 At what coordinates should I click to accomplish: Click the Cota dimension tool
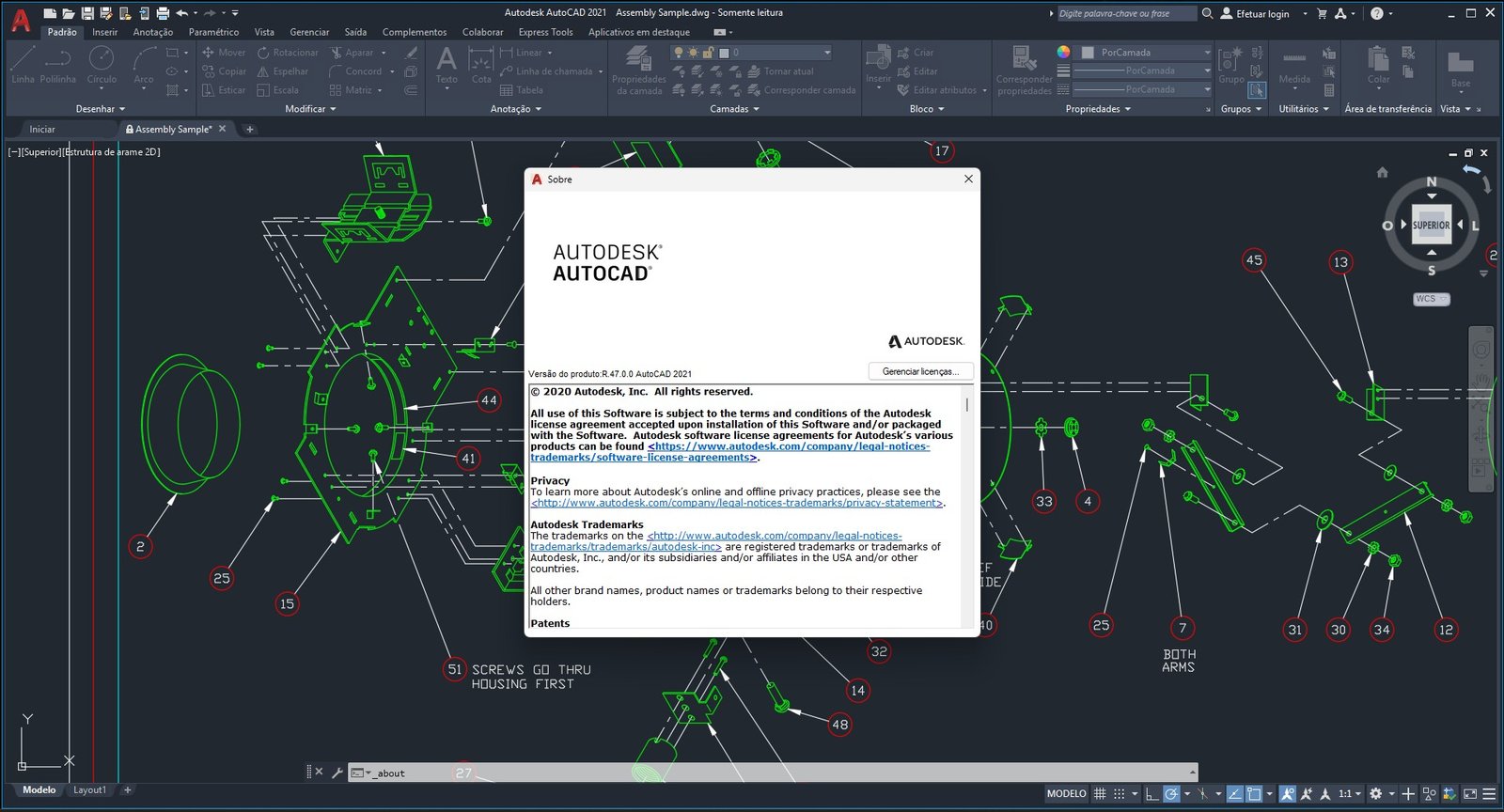pos(481,66)
